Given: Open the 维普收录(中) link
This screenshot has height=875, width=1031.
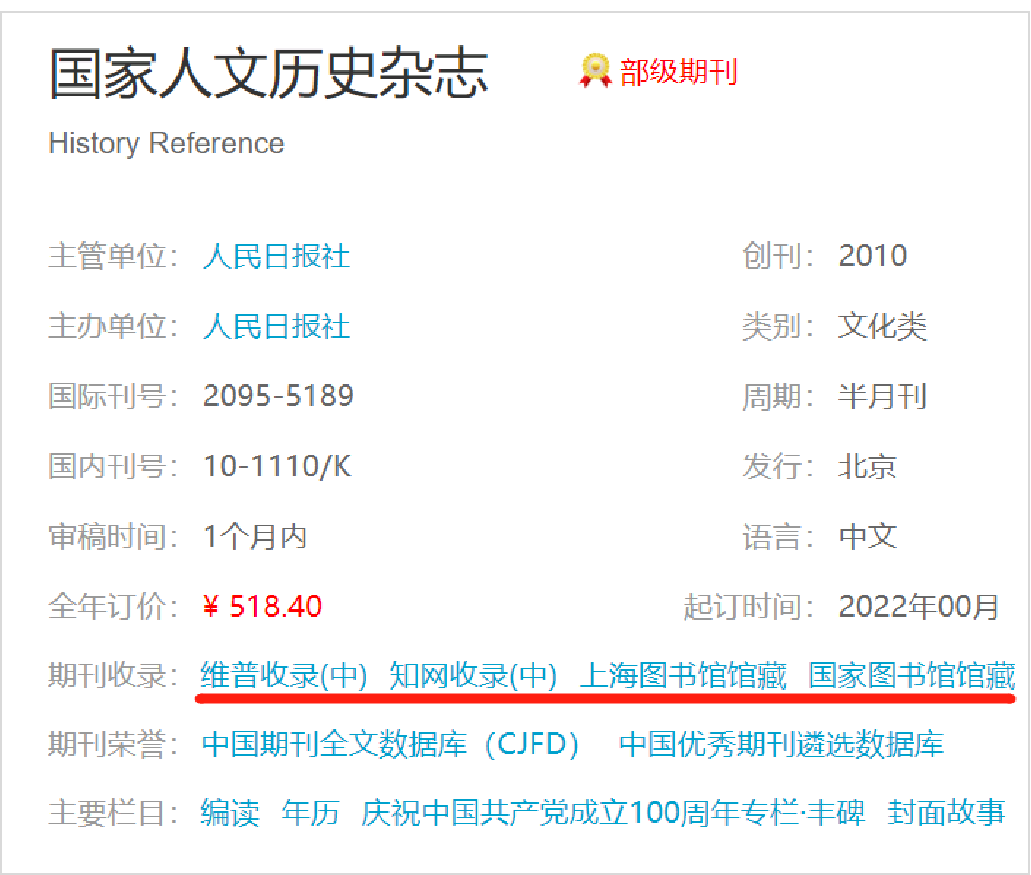Looking at the screenshot, I should click(283, 676).
